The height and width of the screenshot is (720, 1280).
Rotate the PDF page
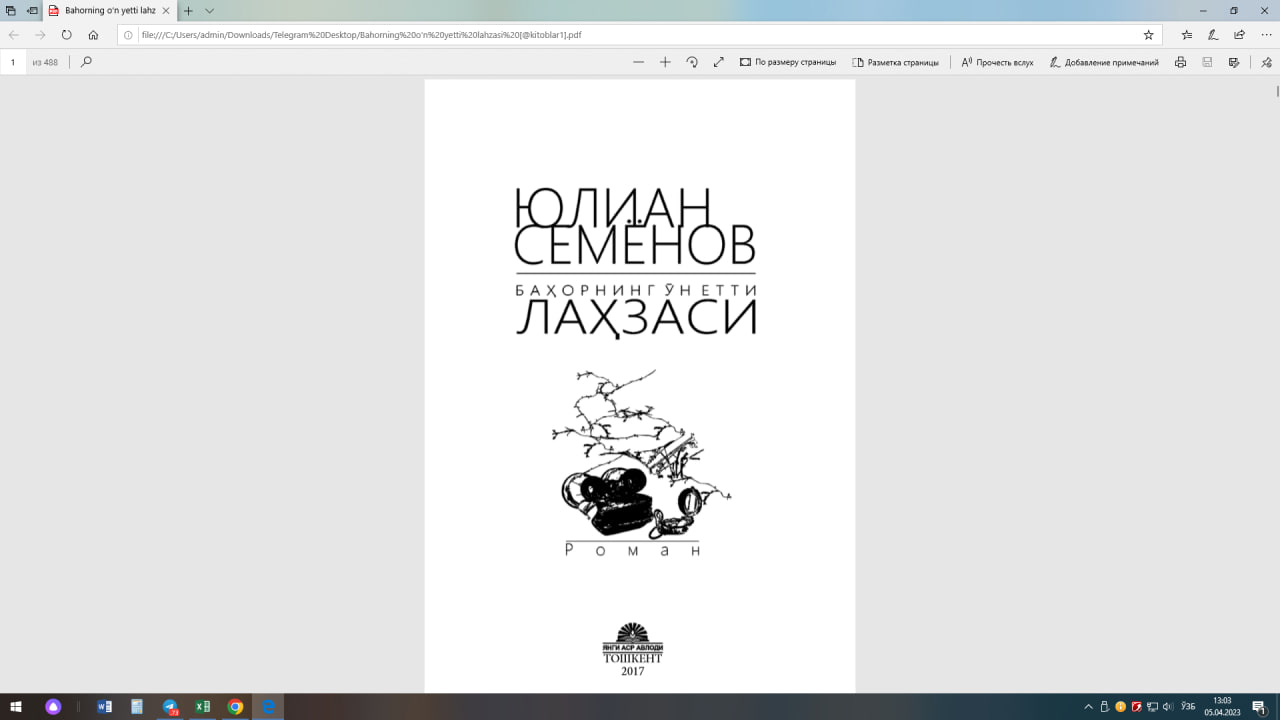pyautogui.click(x=693, y=61)
